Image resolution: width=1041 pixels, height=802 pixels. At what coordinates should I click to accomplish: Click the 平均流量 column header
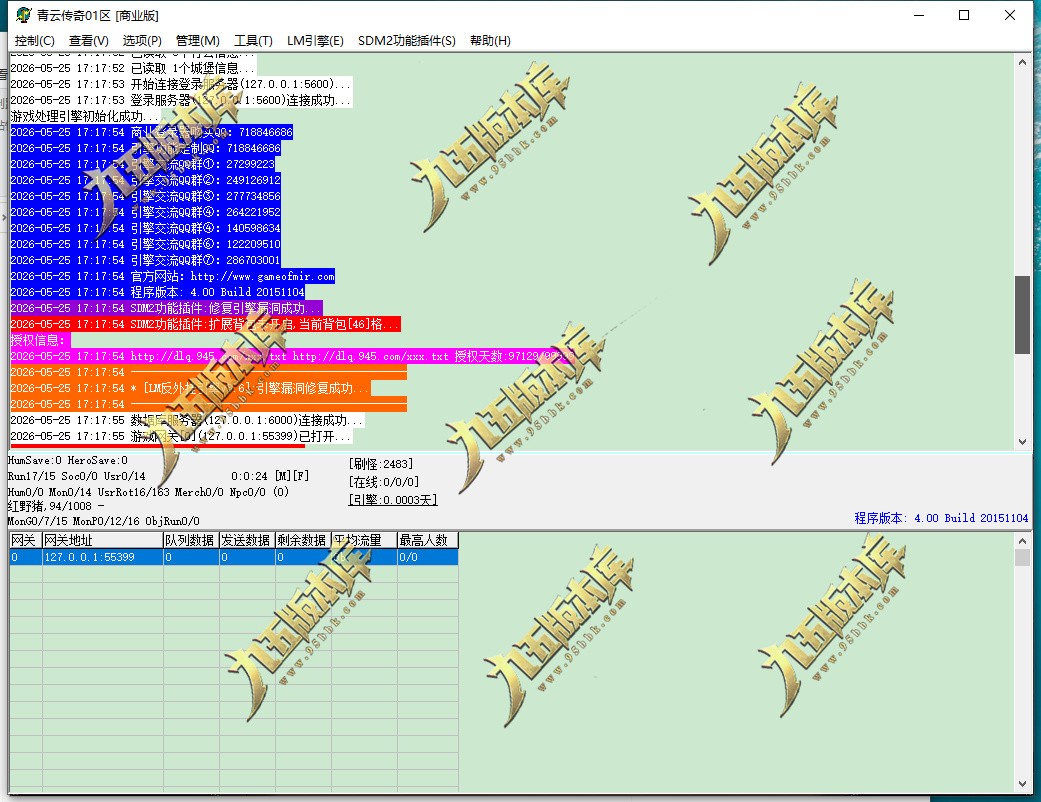click(x=364, y=540)
